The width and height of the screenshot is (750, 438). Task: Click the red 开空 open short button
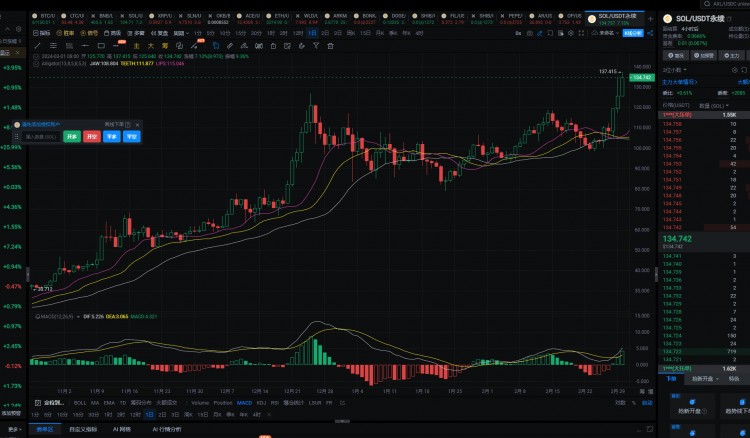coord(92,137)
